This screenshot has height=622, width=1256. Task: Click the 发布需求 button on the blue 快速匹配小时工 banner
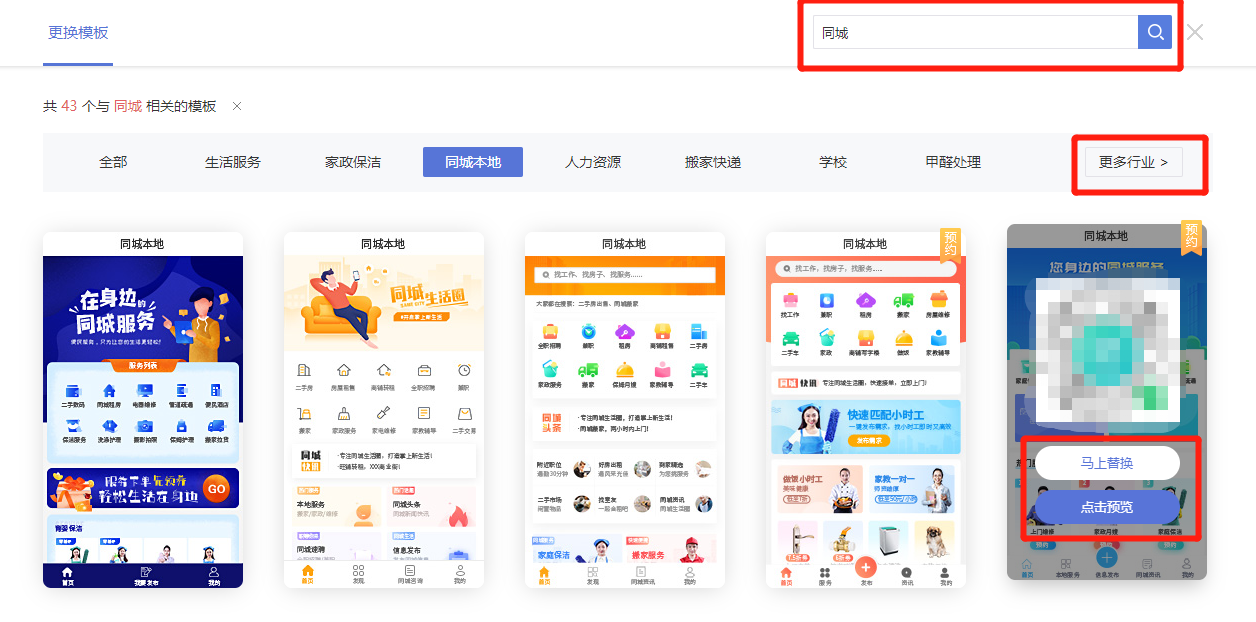(x=868, y=440)
